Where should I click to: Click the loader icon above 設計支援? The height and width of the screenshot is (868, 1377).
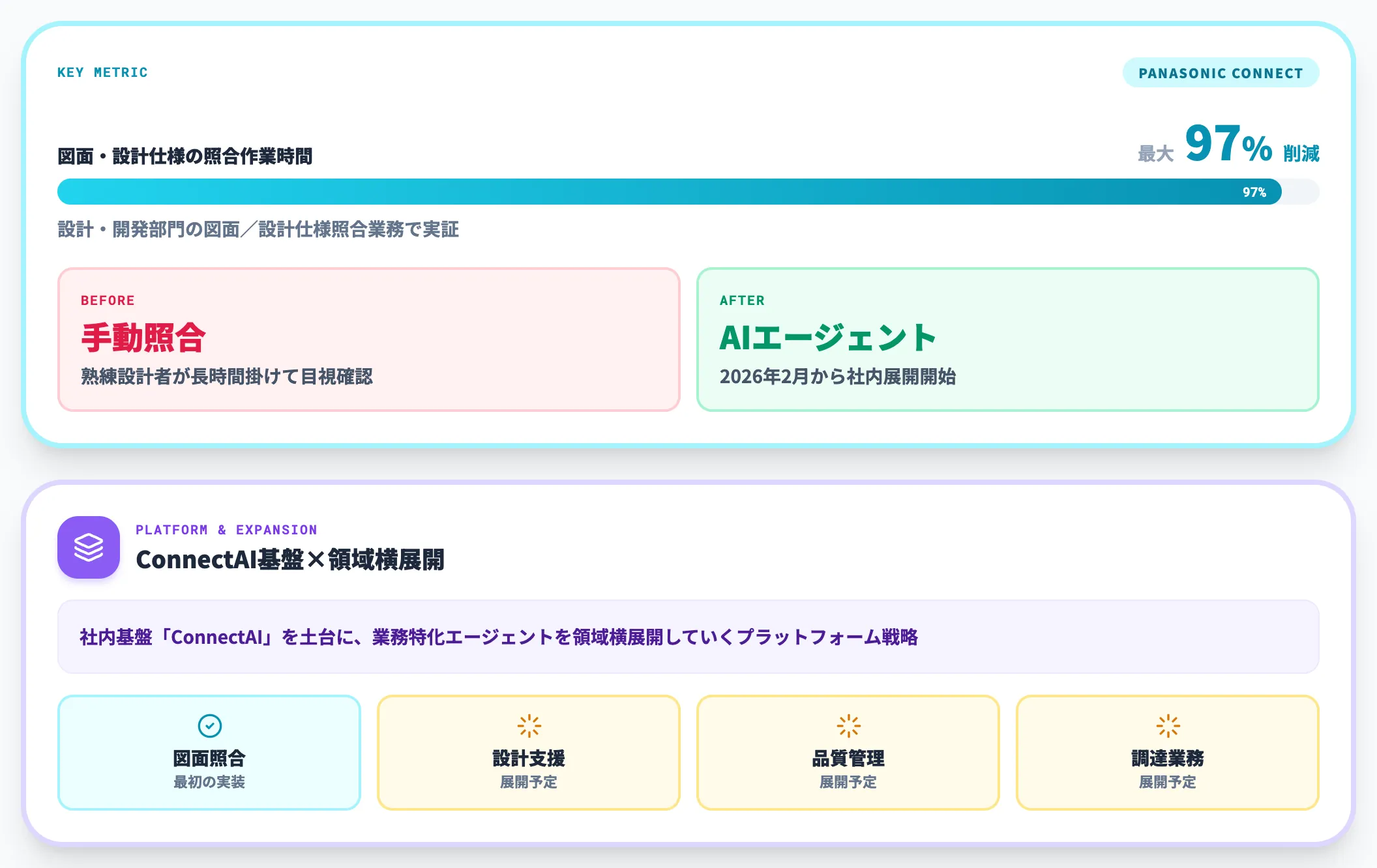click(529, 726)
